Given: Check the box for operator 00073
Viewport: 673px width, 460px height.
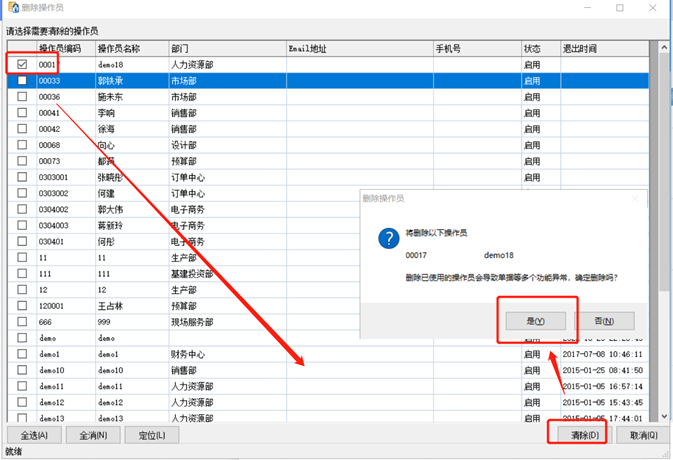Looking at the screenshot, I should click(x=22, y=161).
